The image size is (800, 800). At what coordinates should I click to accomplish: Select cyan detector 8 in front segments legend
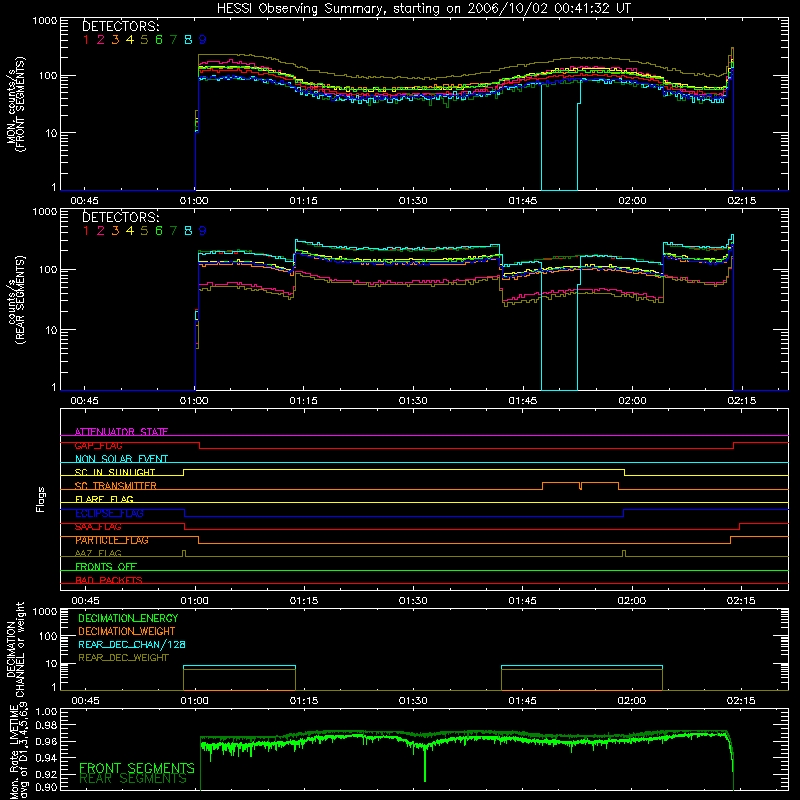click(x=188, y=40)
